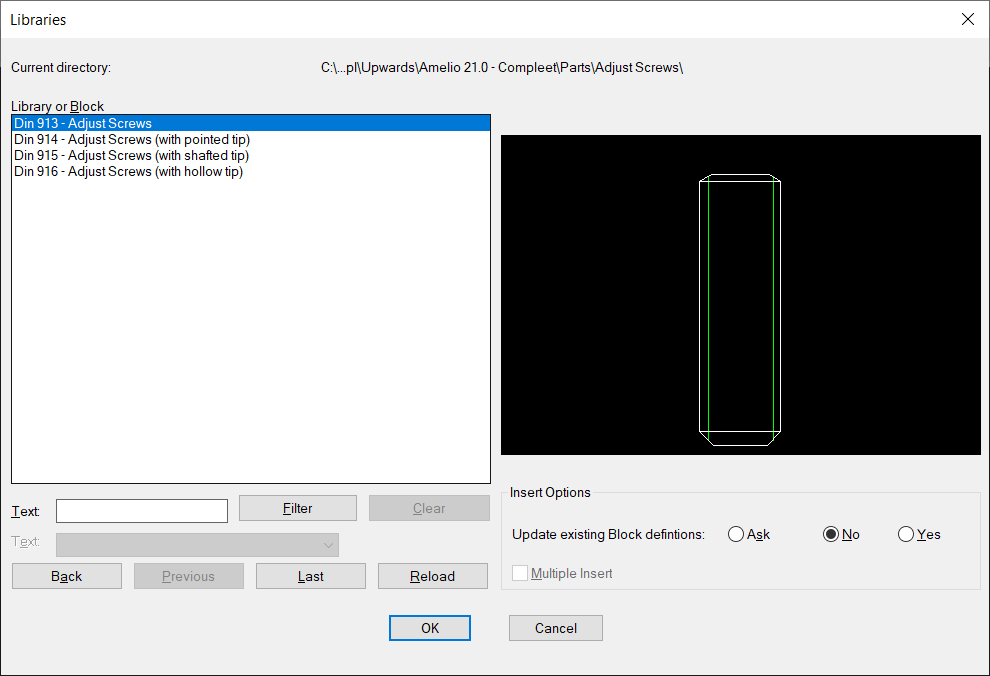Viewport: 990px width, 676px height.
Task: Go Back to parent directory
Action: pos(67,576)
